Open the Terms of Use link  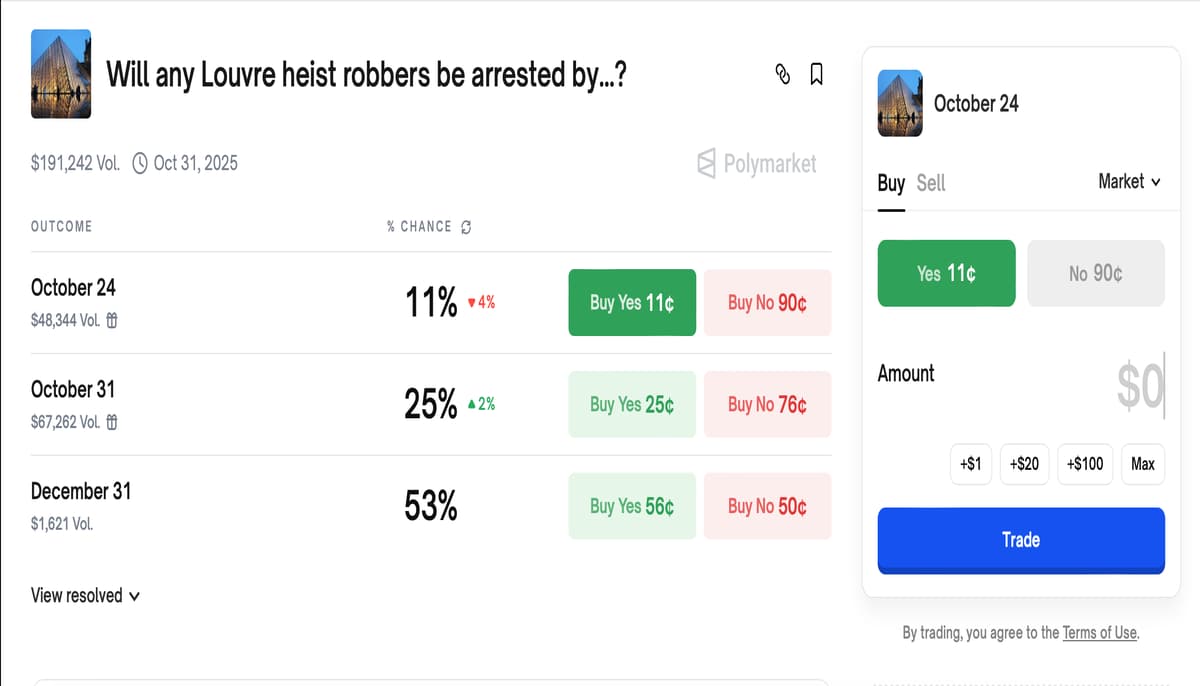tap(1099, 633)
